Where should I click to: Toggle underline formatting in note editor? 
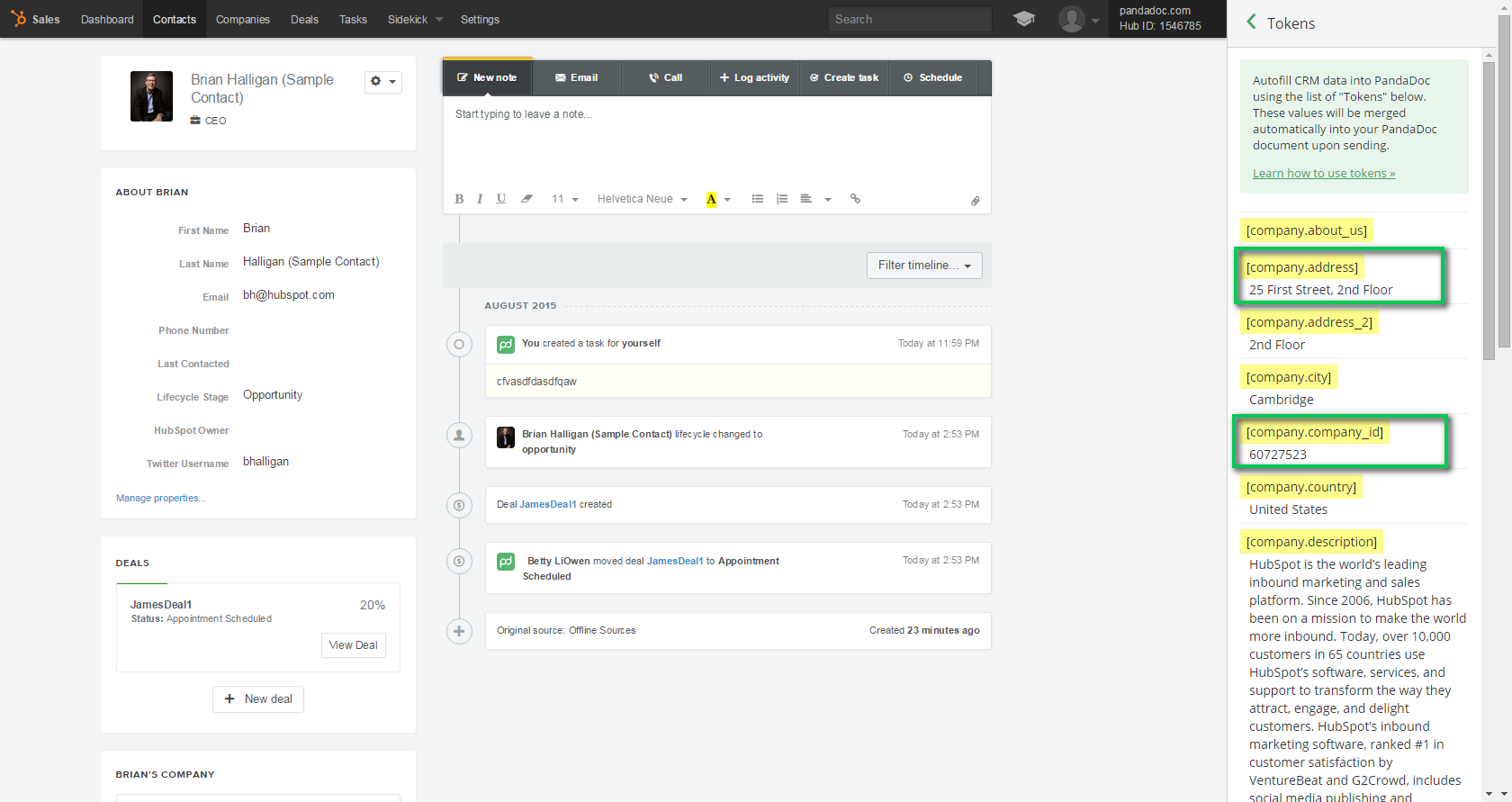[501, 199]
